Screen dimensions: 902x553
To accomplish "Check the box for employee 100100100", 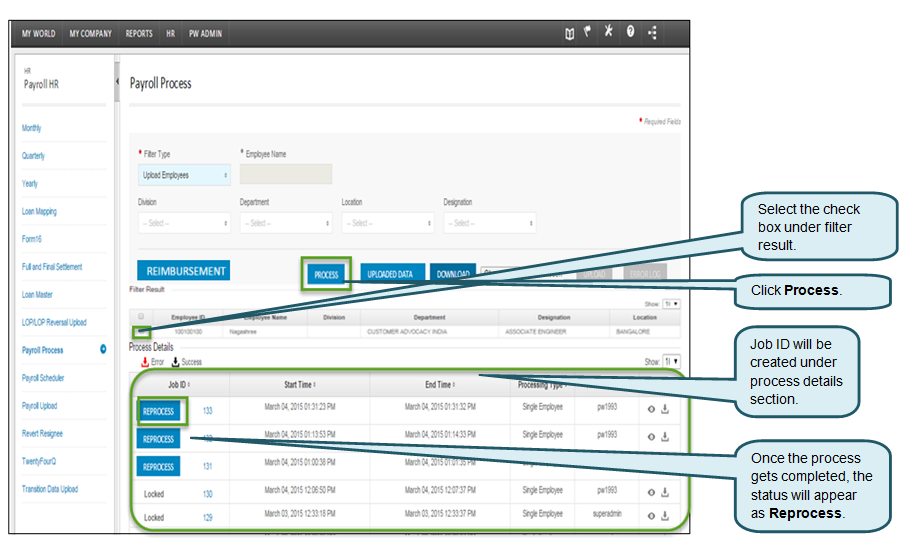I will [x=141, y=330].
